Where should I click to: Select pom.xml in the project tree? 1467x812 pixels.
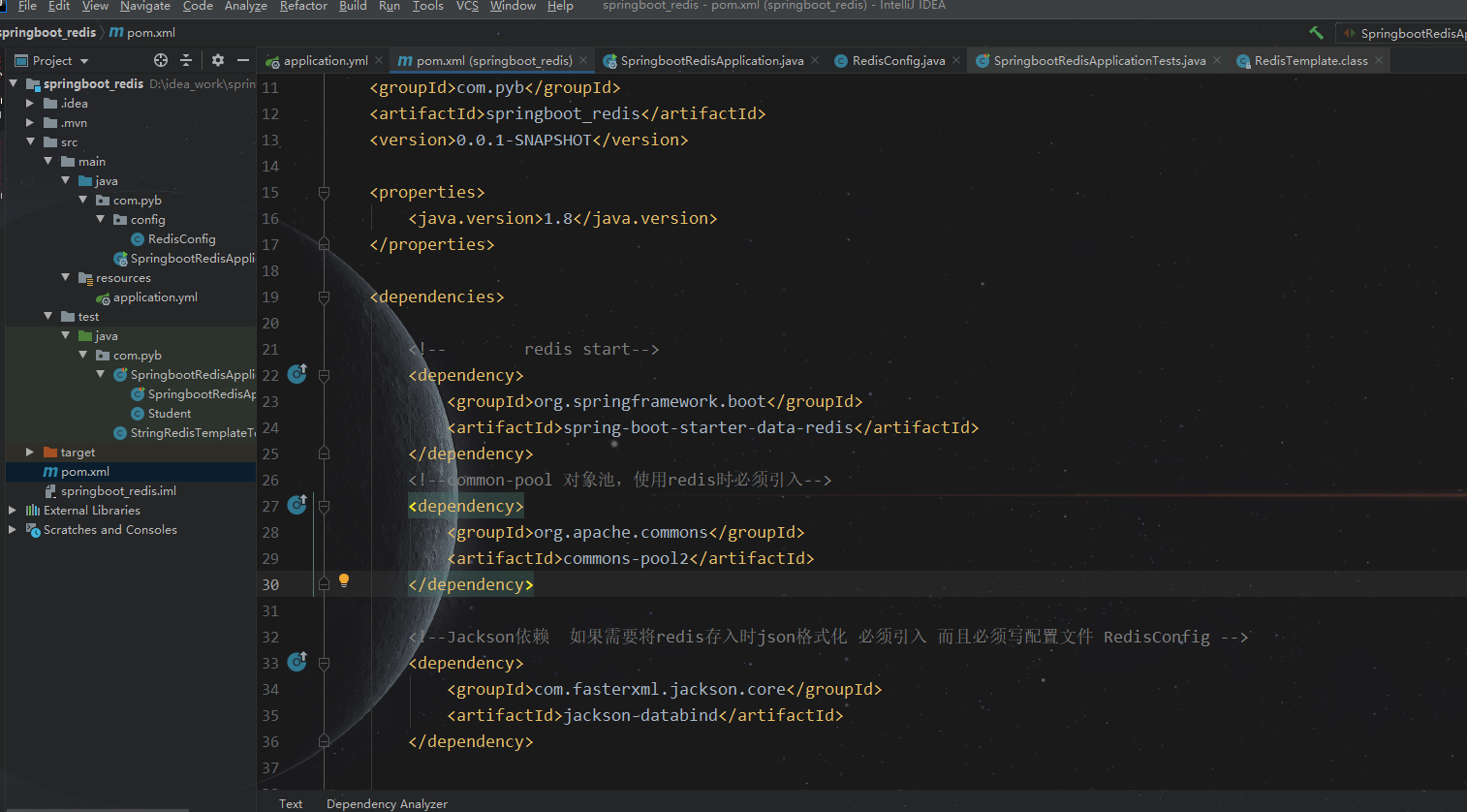85,471
